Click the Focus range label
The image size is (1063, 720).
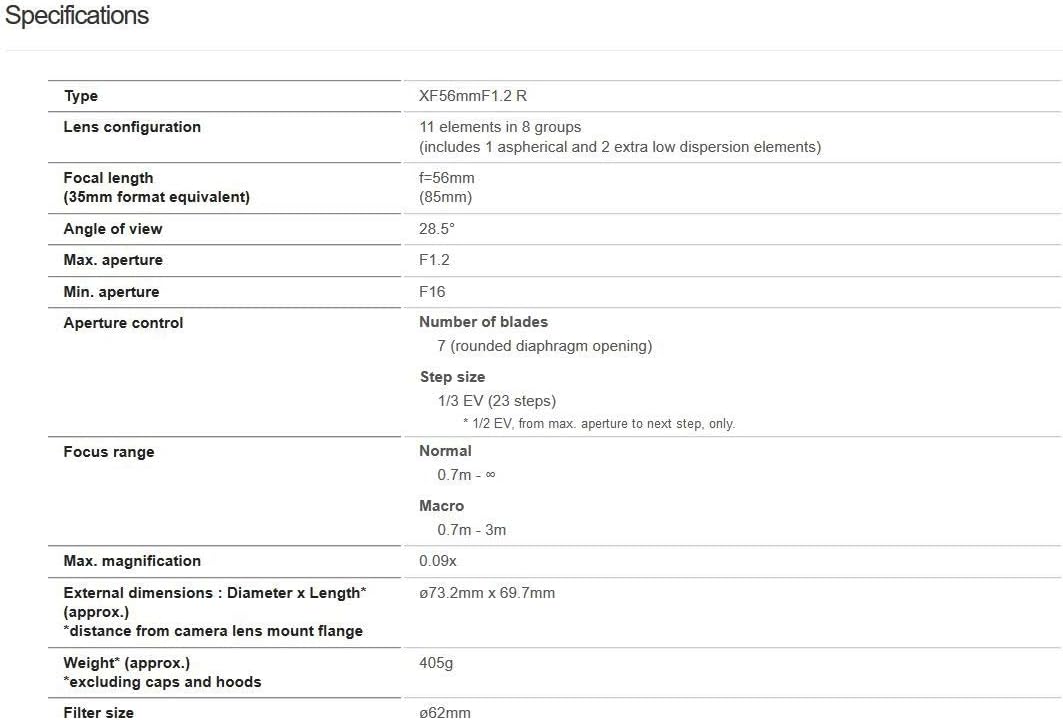coord(109,452)
